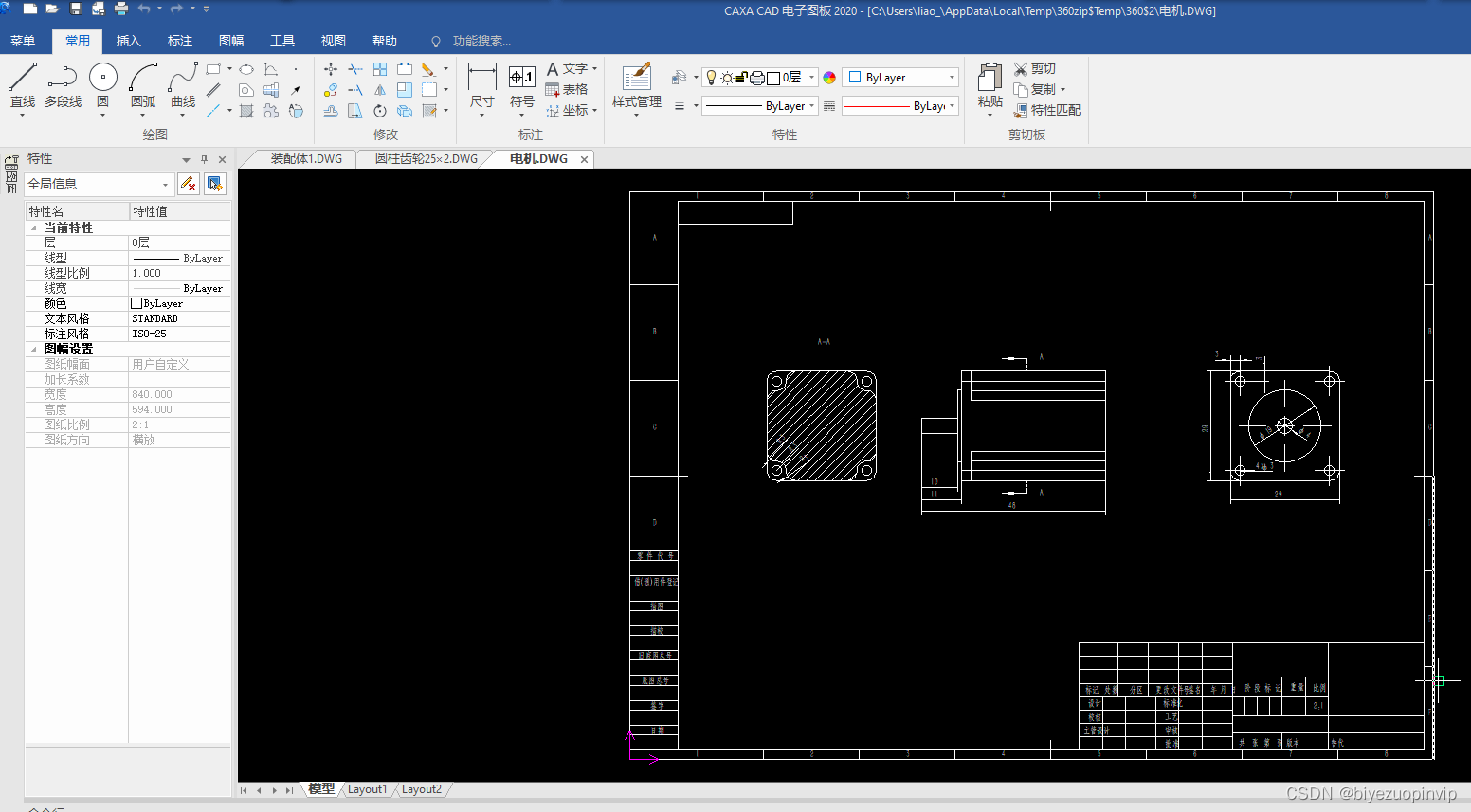
Task: Click the move tool in 修改 group
Action: click(x=331, y=69)
